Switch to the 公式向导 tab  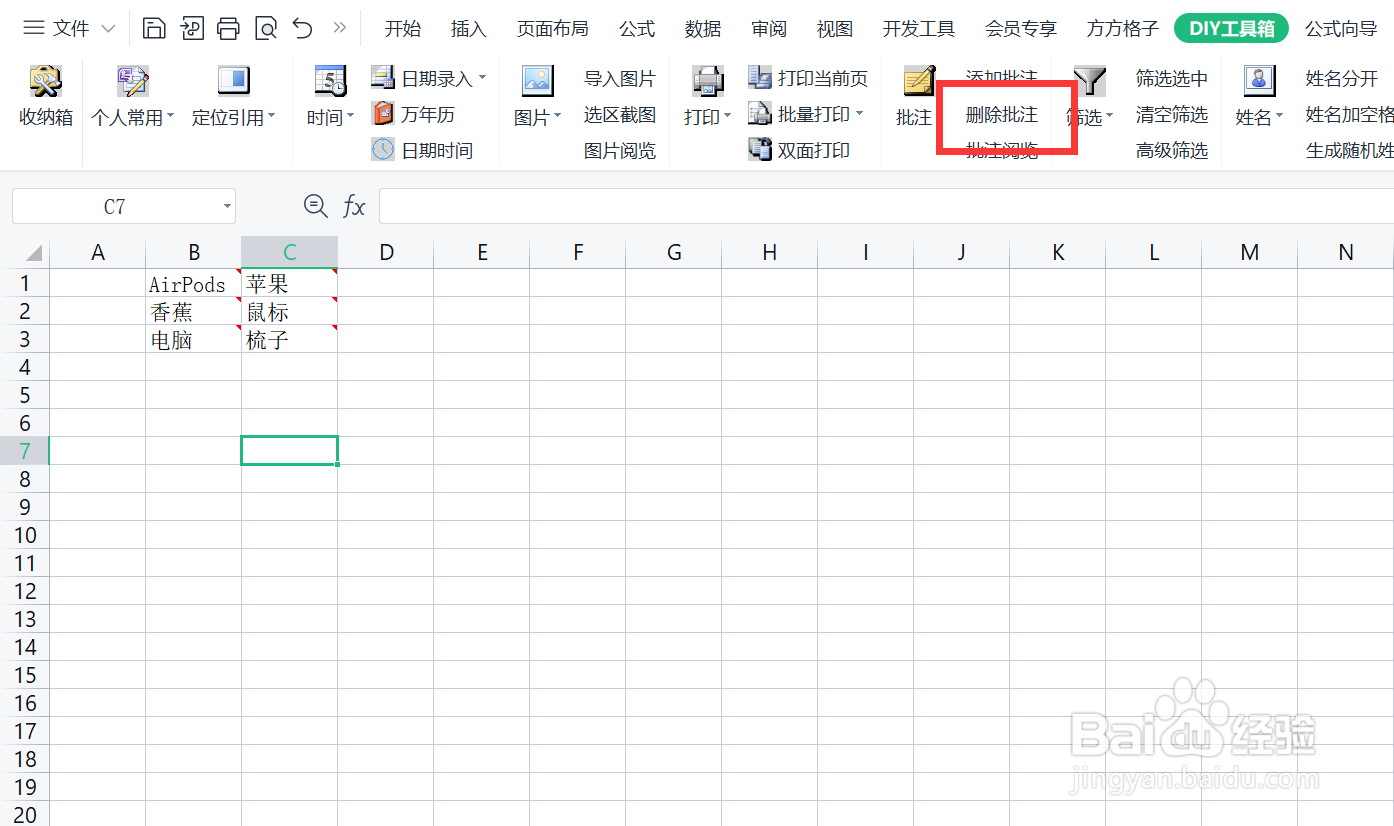[x=1341, y=29]
